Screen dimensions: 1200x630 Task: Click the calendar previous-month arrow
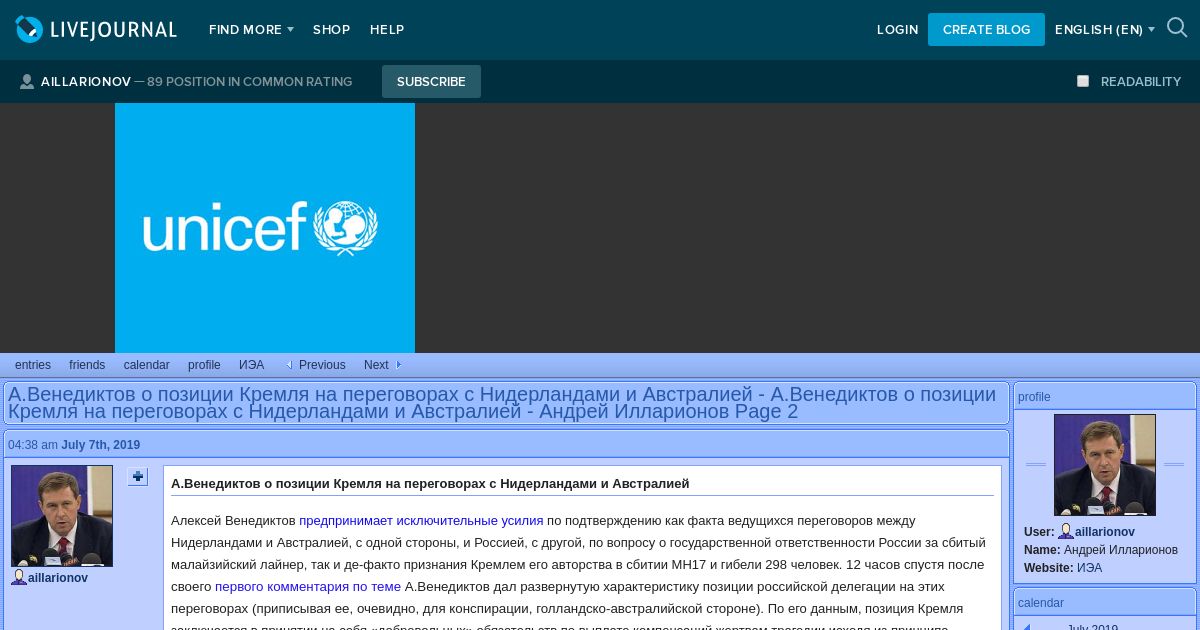1025,628
